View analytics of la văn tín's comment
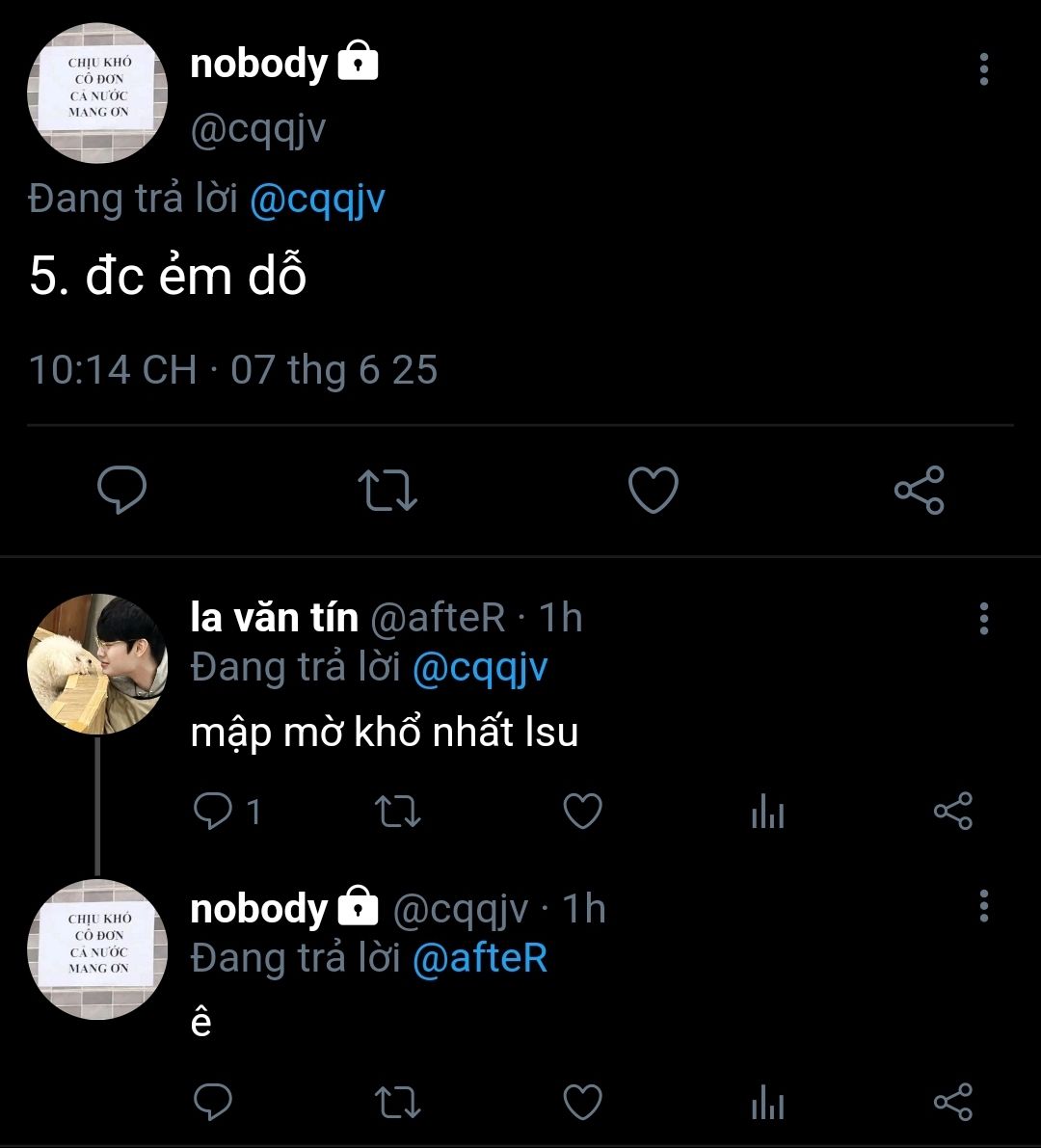The width and height of the screenshot is (1041, 1148). (767, 814)
